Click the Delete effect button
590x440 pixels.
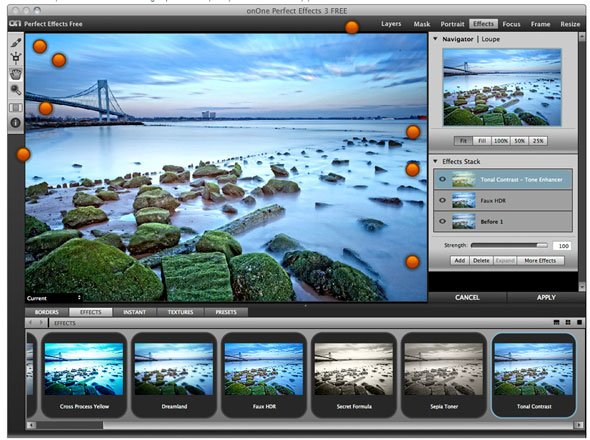tap(481, 260)
